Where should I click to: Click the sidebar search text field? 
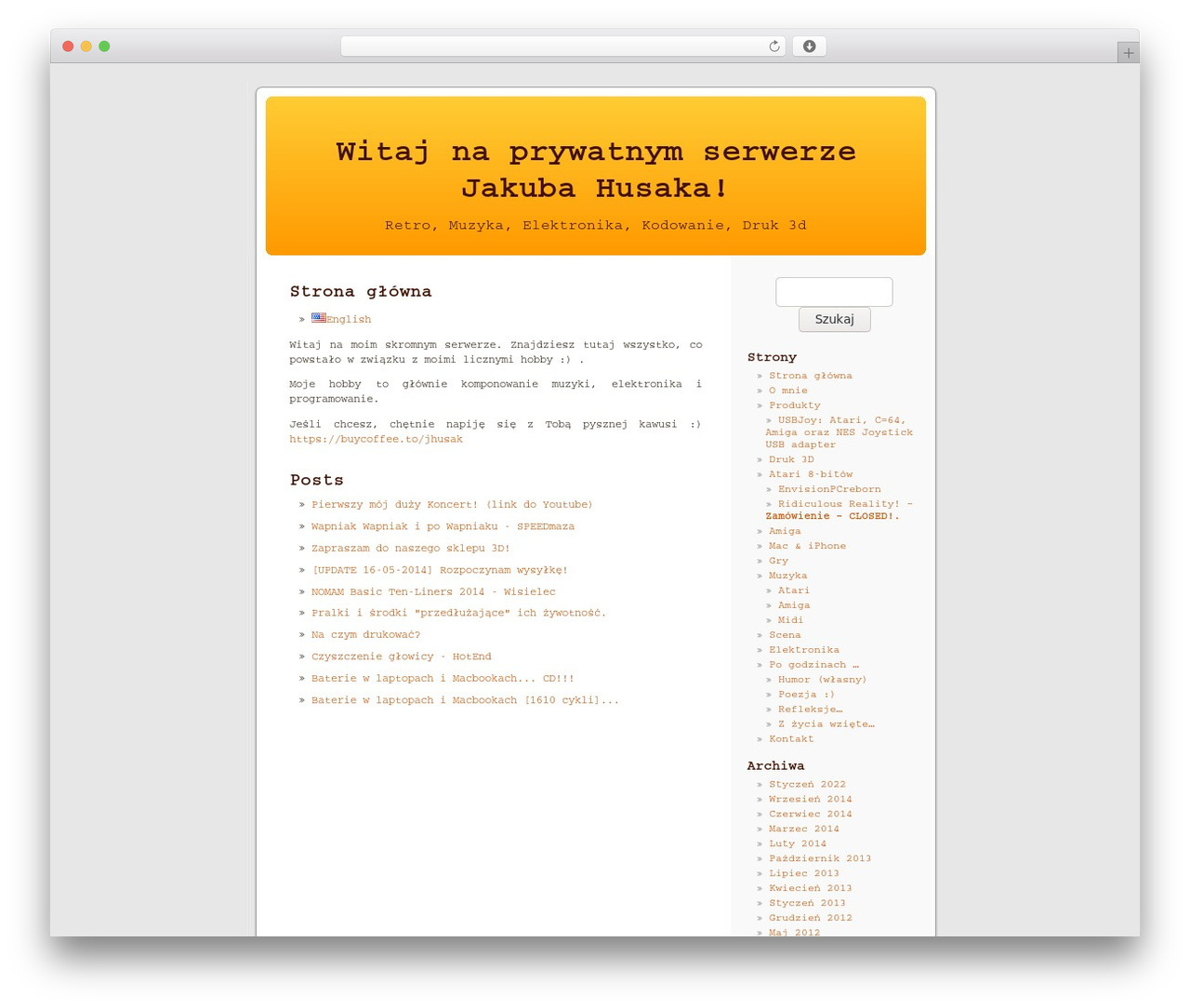pos(834,292)
